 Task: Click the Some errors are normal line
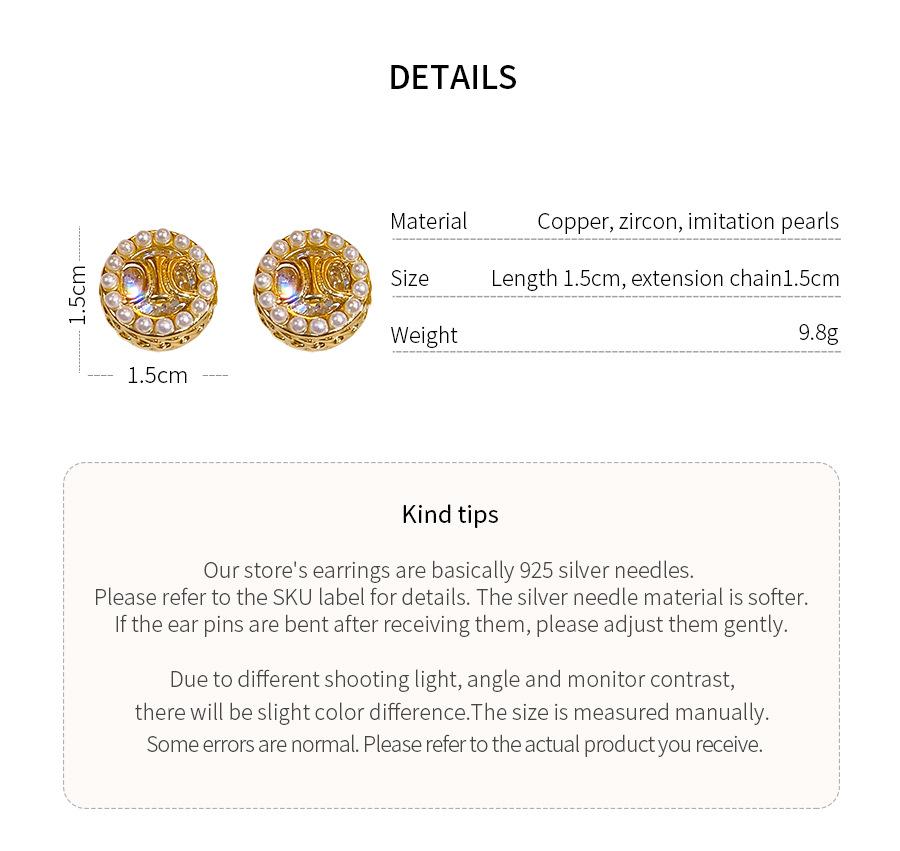point(455,744)
